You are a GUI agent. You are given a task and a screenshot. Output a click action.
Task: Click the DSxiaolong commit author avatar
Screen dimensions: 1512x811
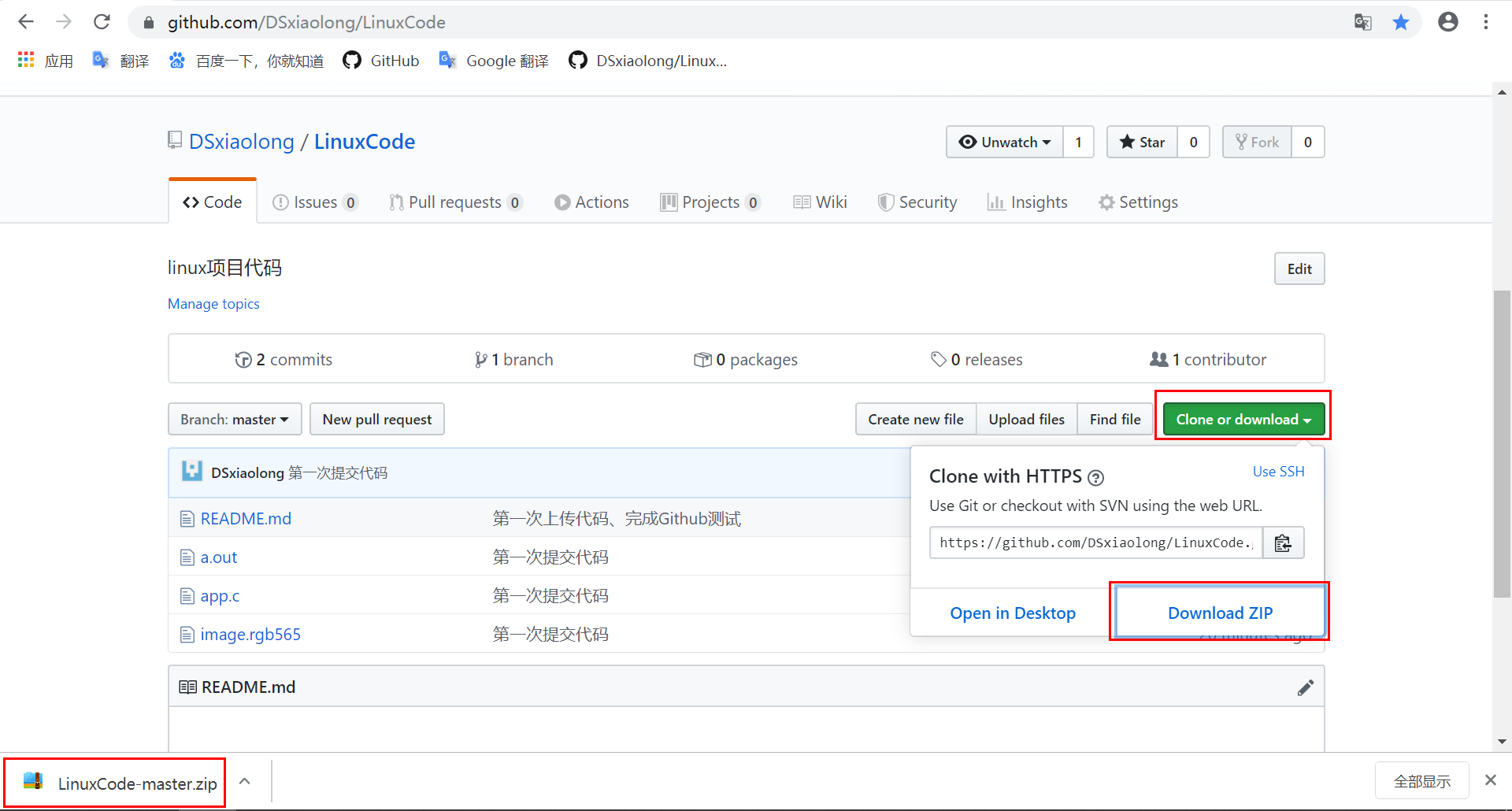tap(192, 472)
